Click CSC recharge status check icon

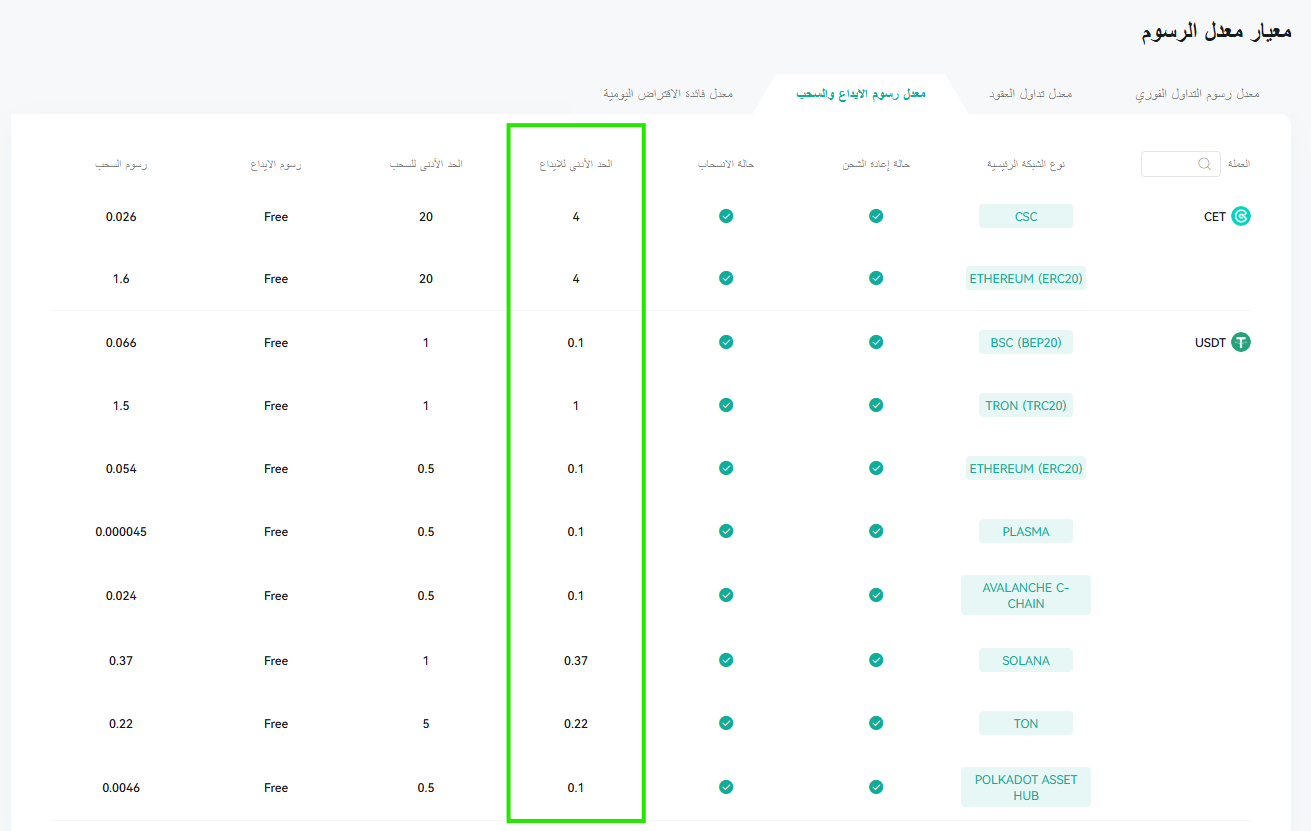pos(876,216)
